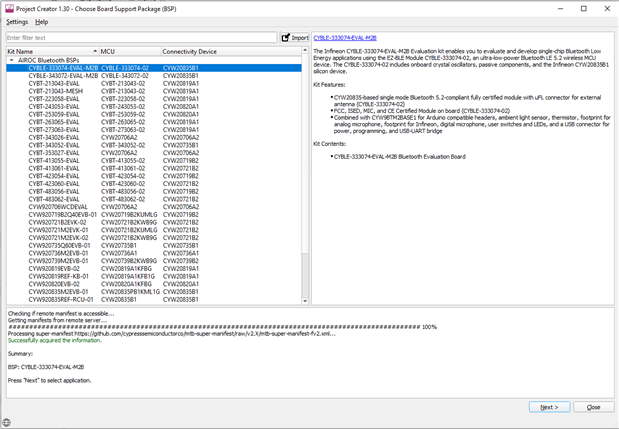Click the Next button
The width and height of the screenshot is (619, 429).
pyautogui.click(x=550, y=407)
